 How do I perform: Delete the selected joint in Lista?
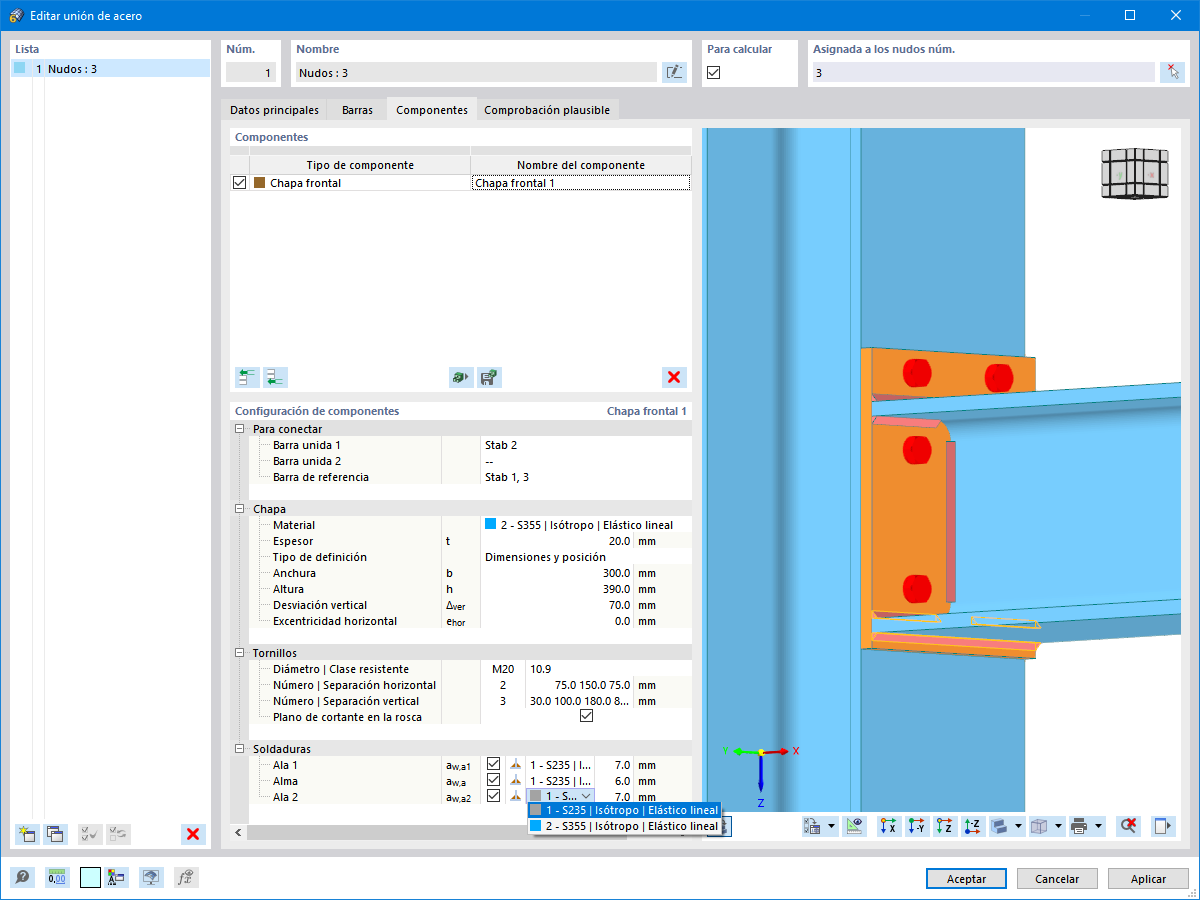(194, 834)
